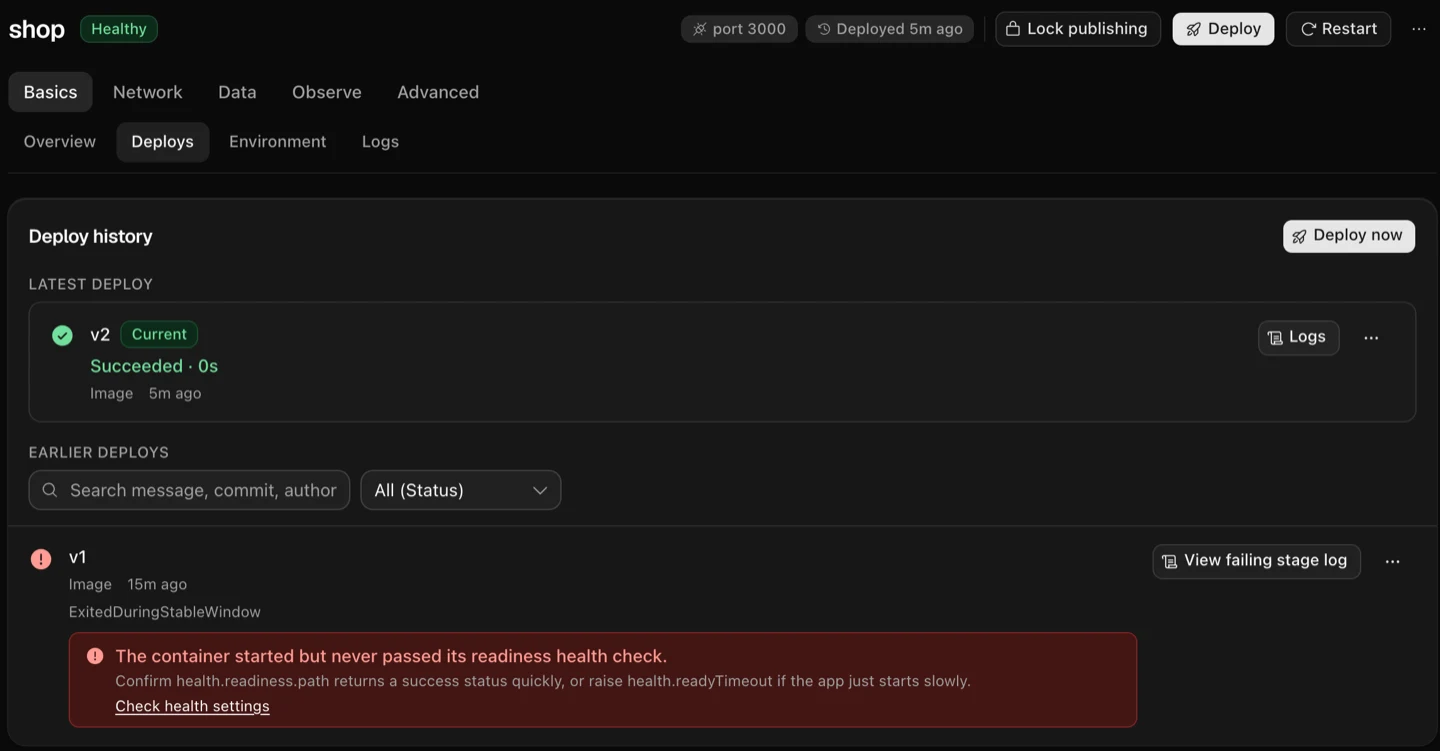1440x751 pixels.
Task: Open the Data tab
Action: (x=237, y=92)
